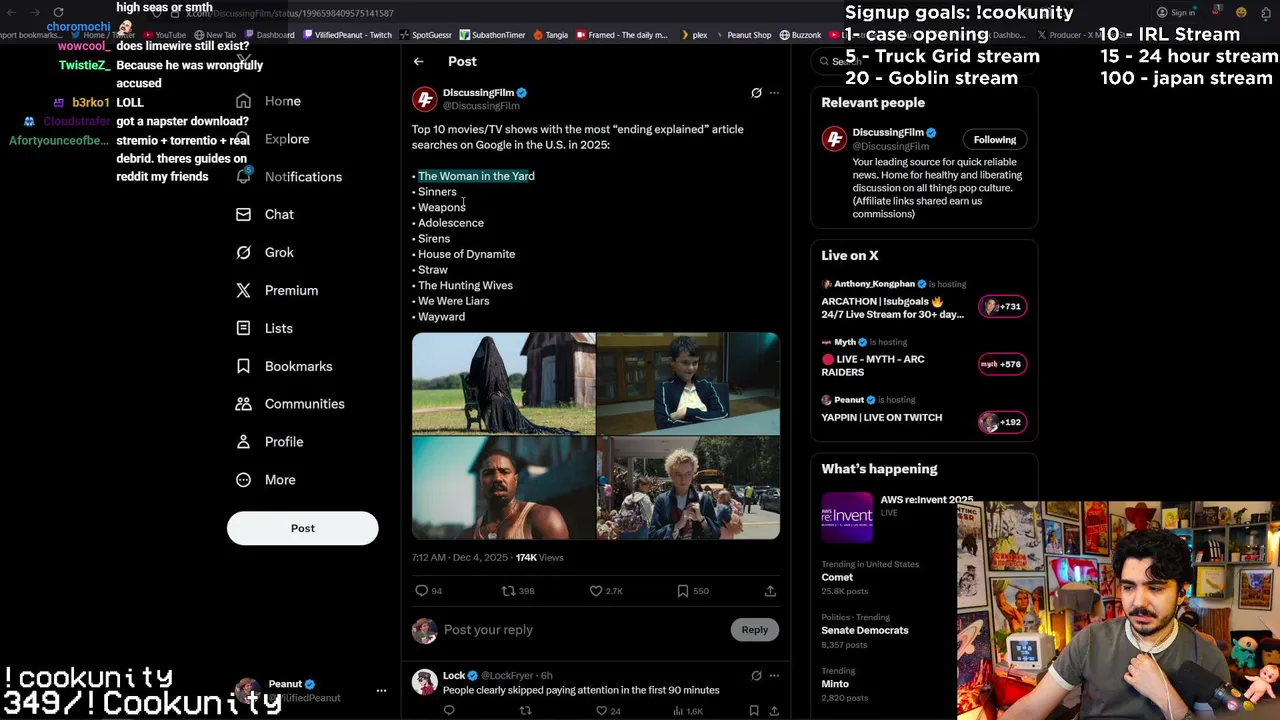
Task: Click the browser address bar URL
Action: click(290, 13)
